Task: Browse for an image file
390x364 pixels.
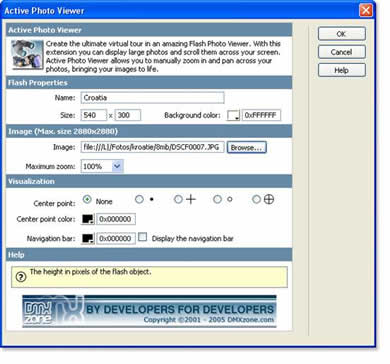Action: tap(247, 147)
